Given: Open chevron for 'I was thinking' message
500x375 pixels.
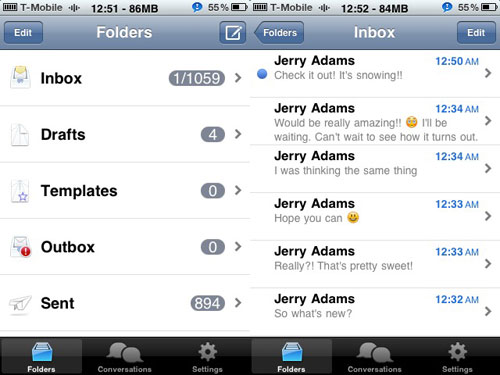Looking at the screenshot, I should tap(488, 168).
